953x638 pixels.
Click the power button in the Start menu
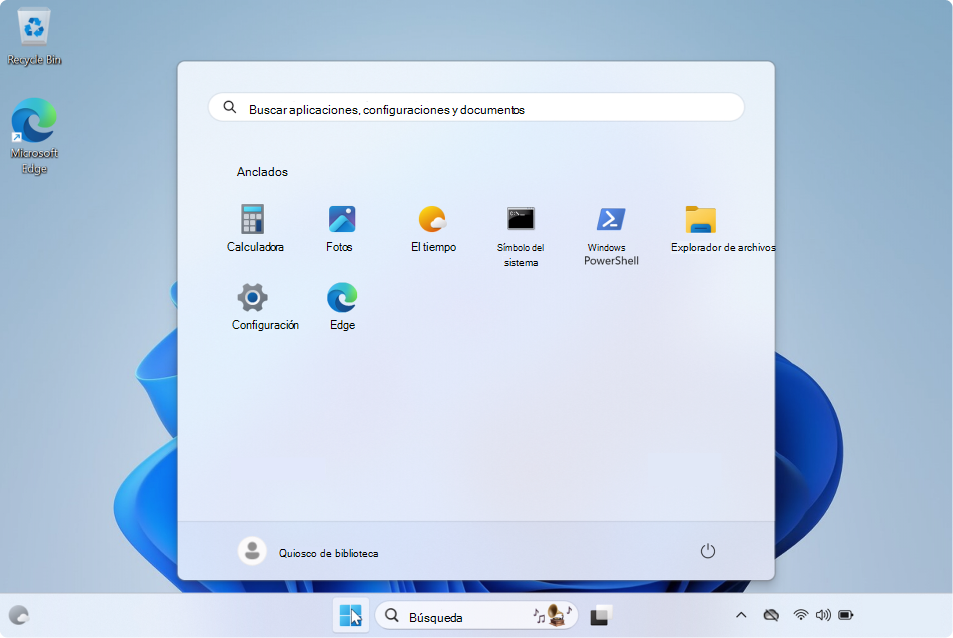click(707, 551)
